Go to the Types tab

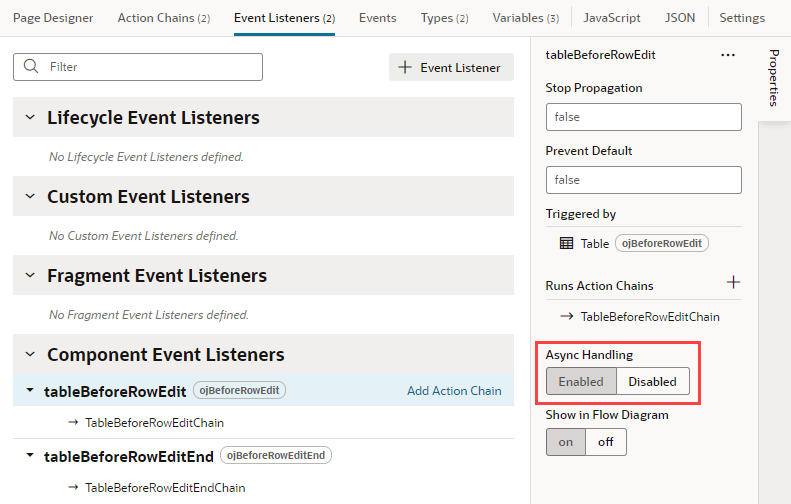click(444, 18)
